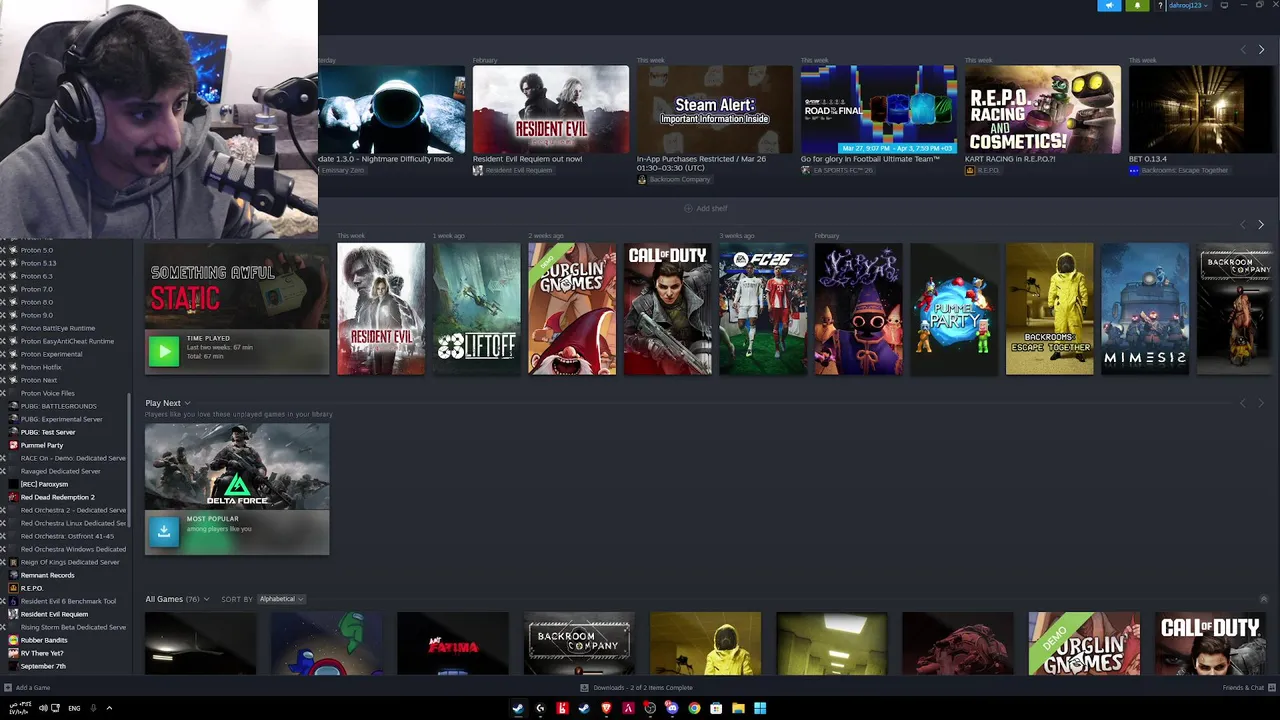Open the Downloads status bar entry
The image size is (1280, 720).
click(x=637, y=688)
